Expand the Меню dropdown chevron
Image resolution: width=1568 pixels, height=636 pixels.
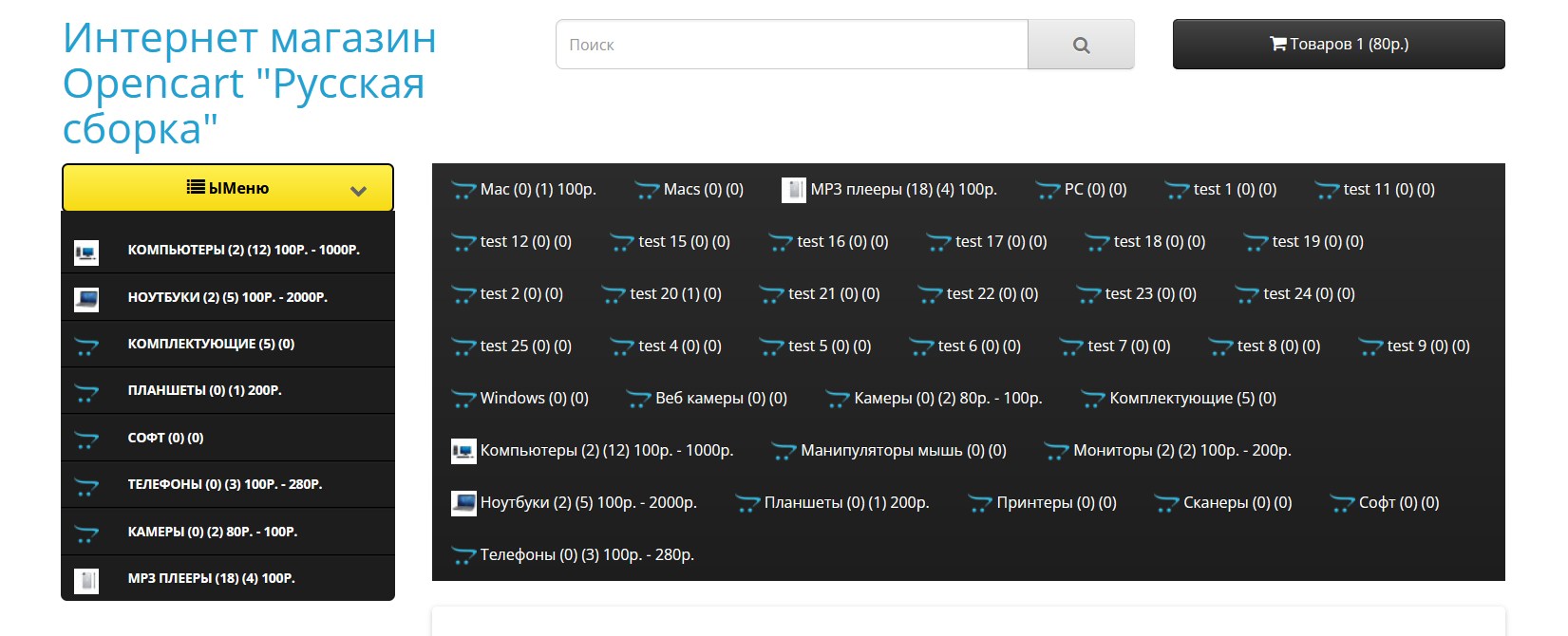[x=358, y=190]
